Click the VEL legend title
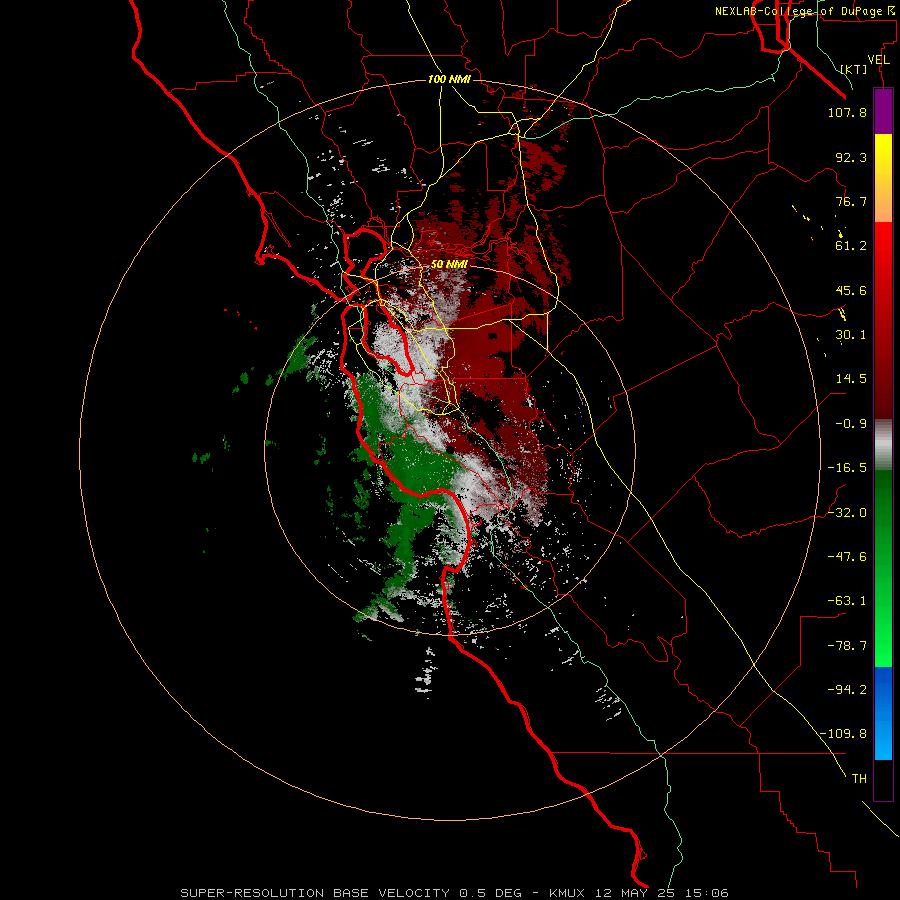900x900 pixels. [x=879, y=60]
